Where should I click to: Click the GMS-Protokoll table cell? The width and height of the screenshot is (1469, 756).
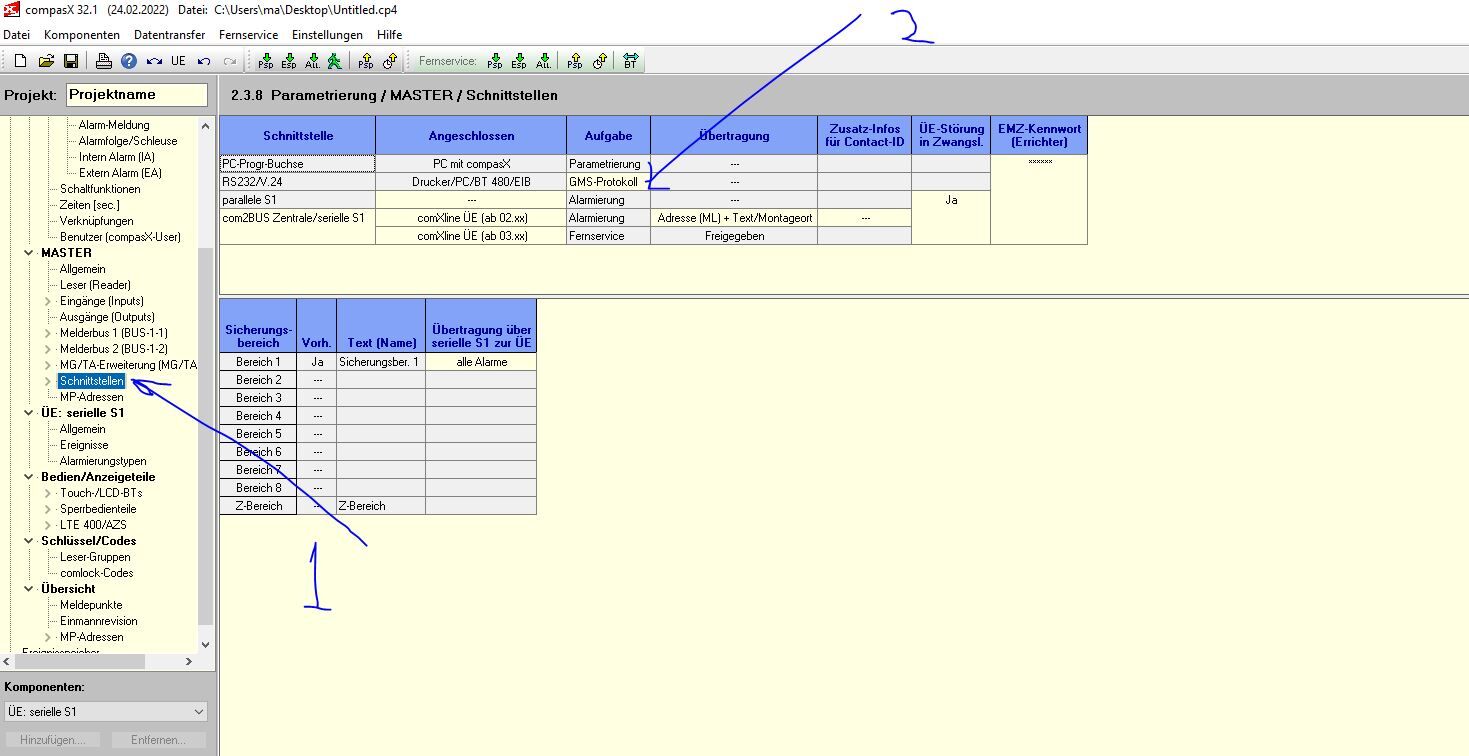pos(608,182)
